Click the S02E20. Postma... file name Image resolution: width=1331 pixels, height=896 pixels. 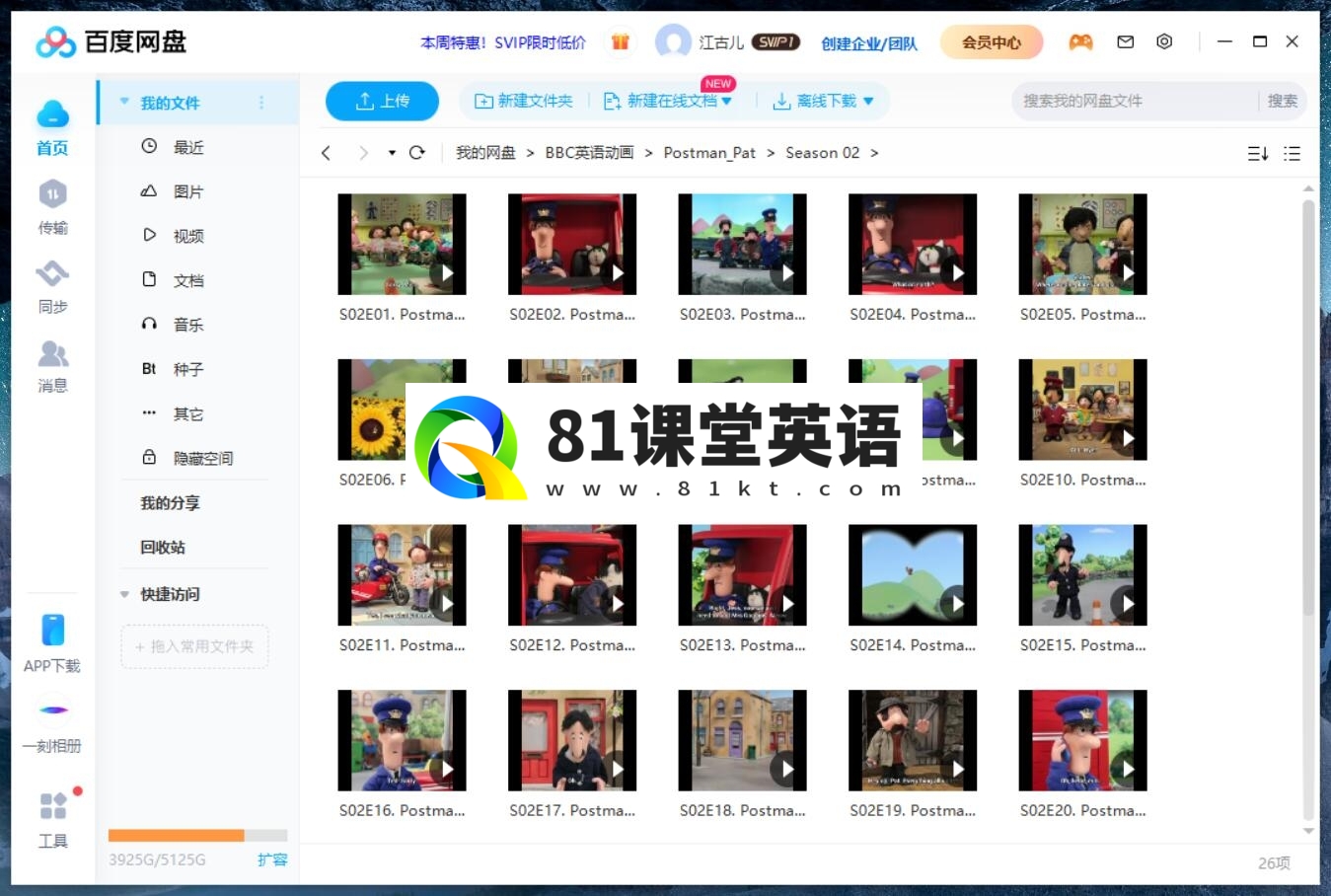click(x=1082, y=811)
